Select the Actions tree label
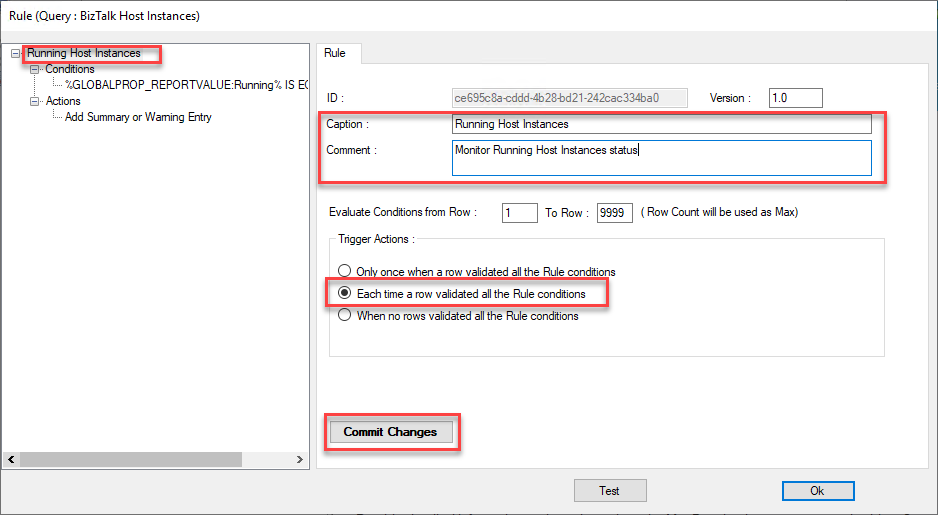The height and width of the screenshot is (515, 938). [63, 101]
